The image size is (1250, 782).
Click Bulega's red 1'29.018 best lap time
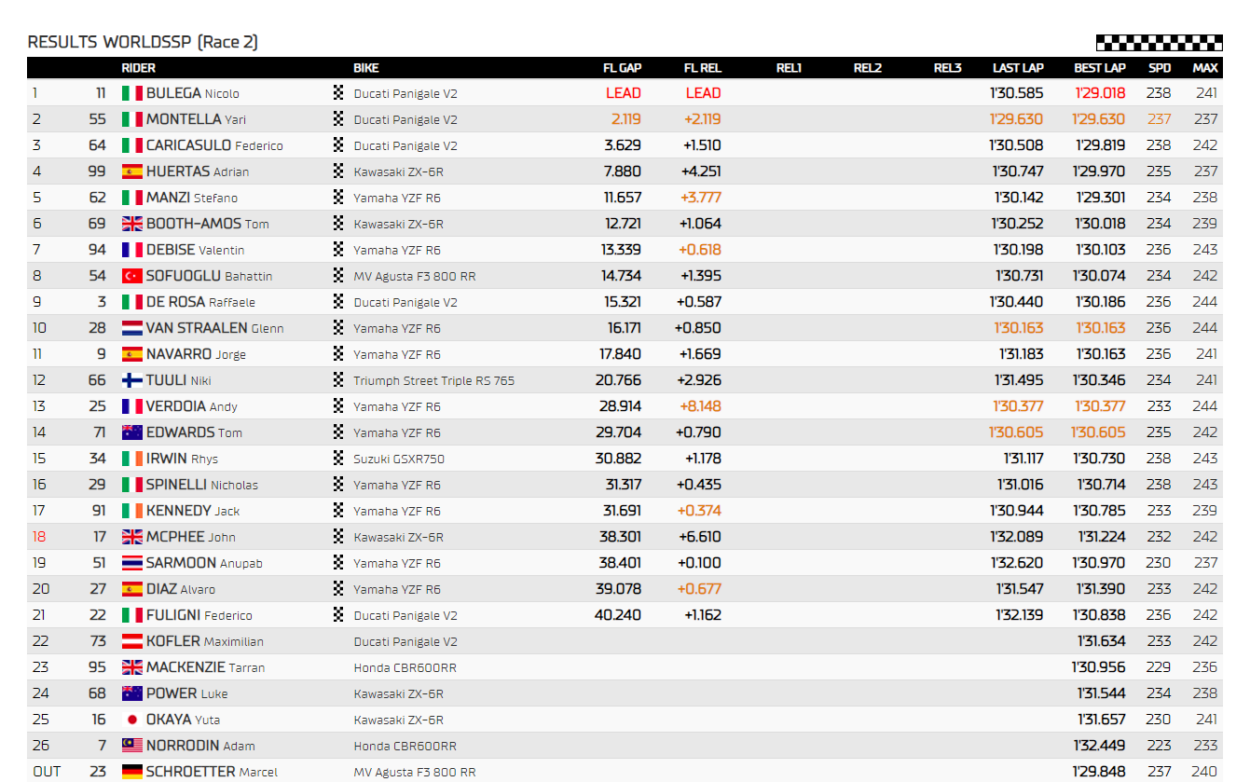(x=1100, y=93)
